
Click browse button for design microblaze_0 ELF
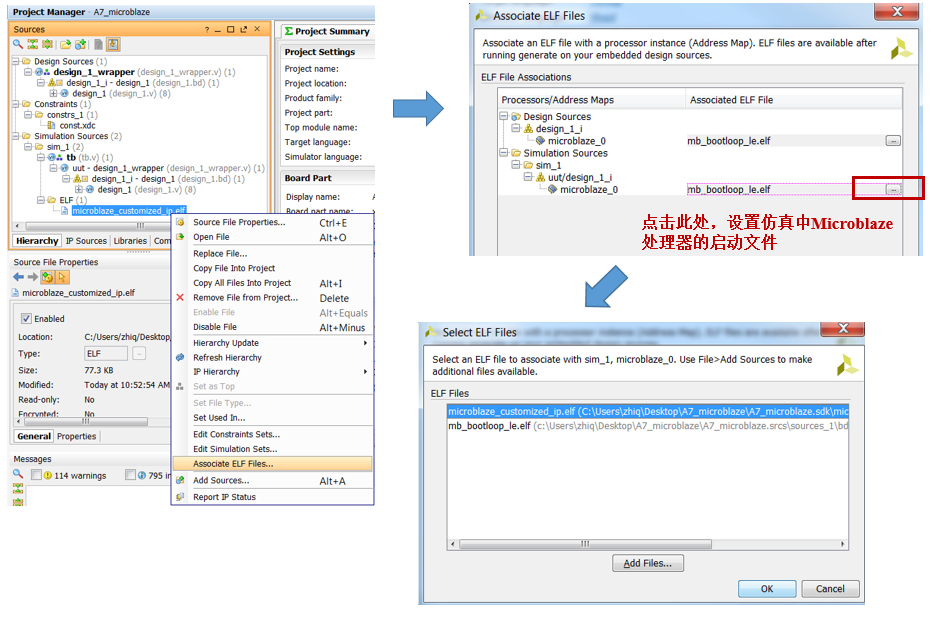[x=893, y=141]
